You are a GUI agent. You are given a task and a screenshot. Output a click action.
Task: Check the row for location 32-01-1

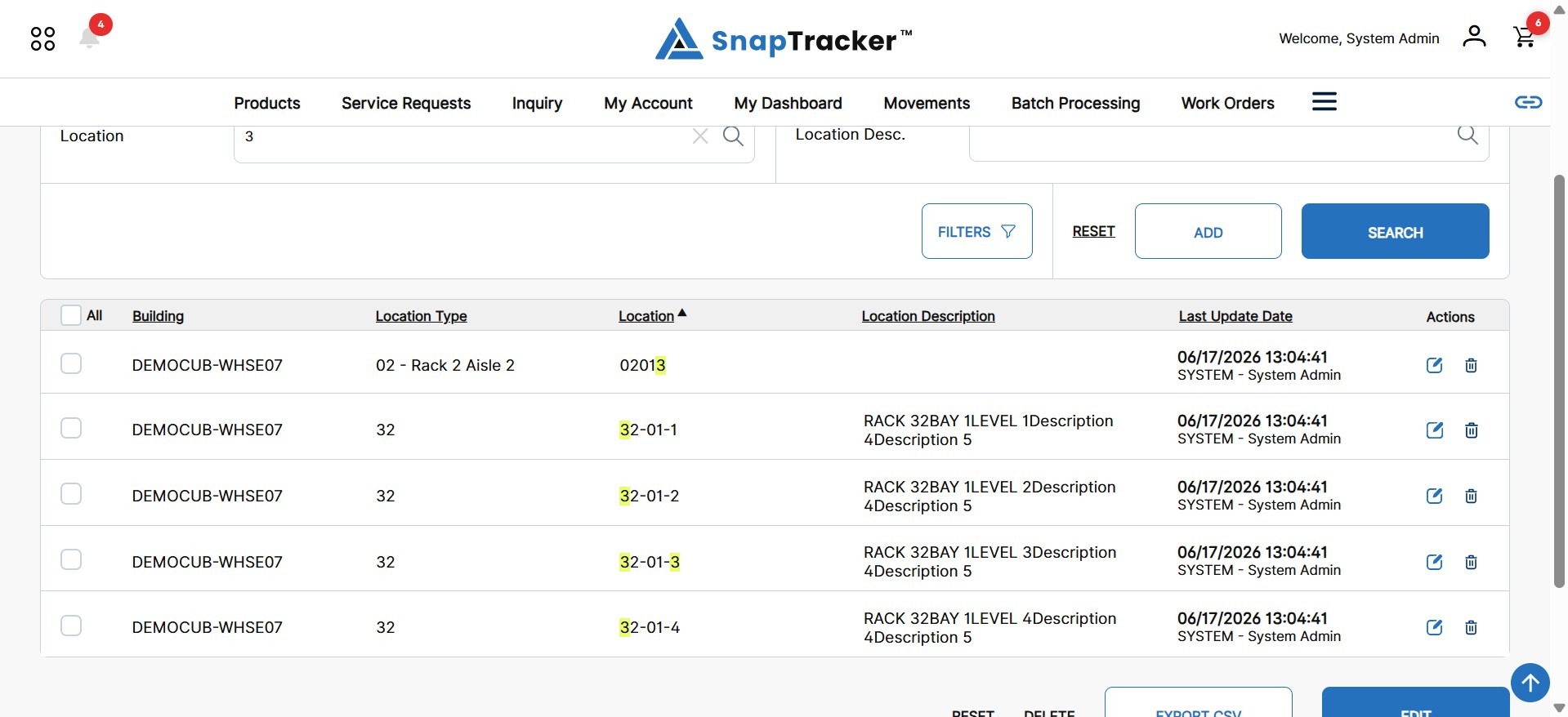pyautogui.click(x=71, y=429)
